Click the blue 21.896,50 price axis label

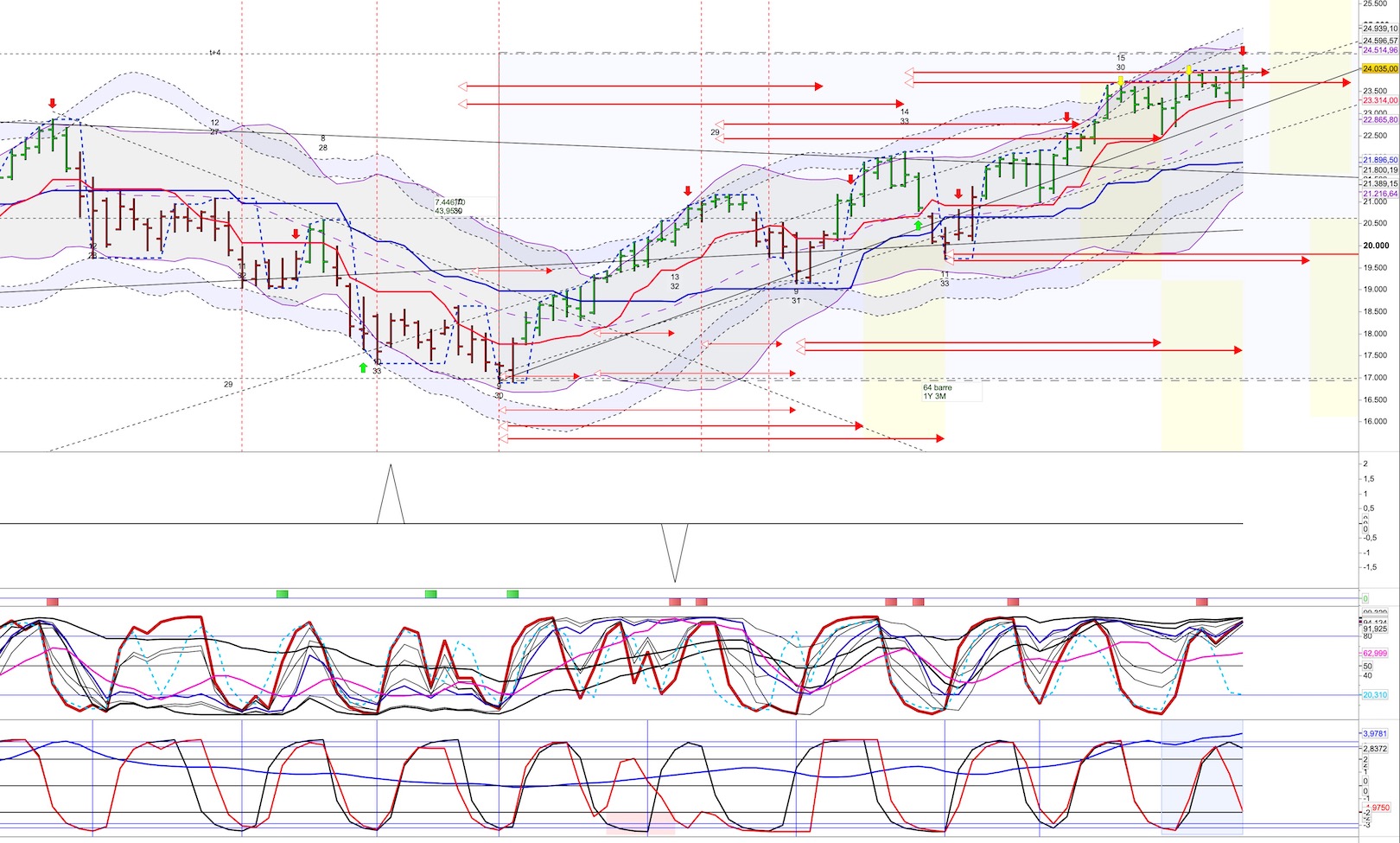1380,160
